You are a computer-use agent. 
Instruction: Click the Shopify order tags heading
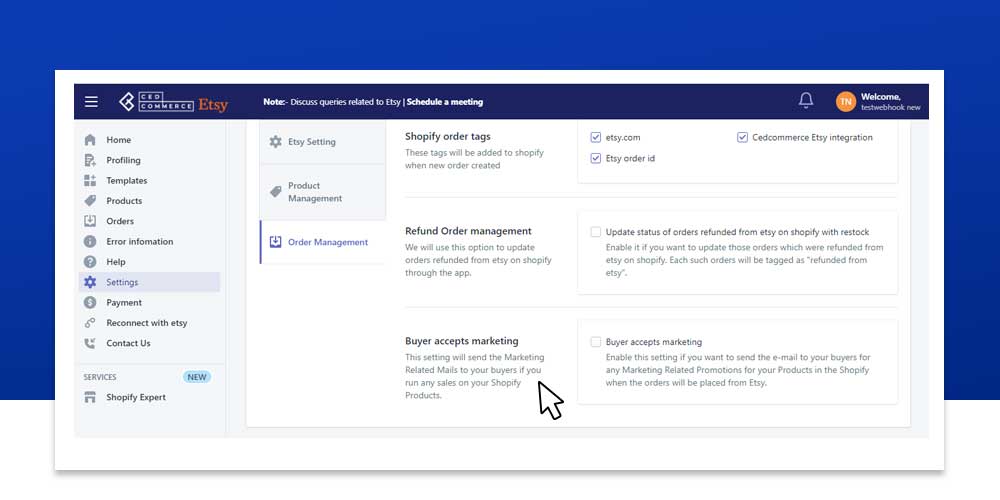[x=448, y=136]
